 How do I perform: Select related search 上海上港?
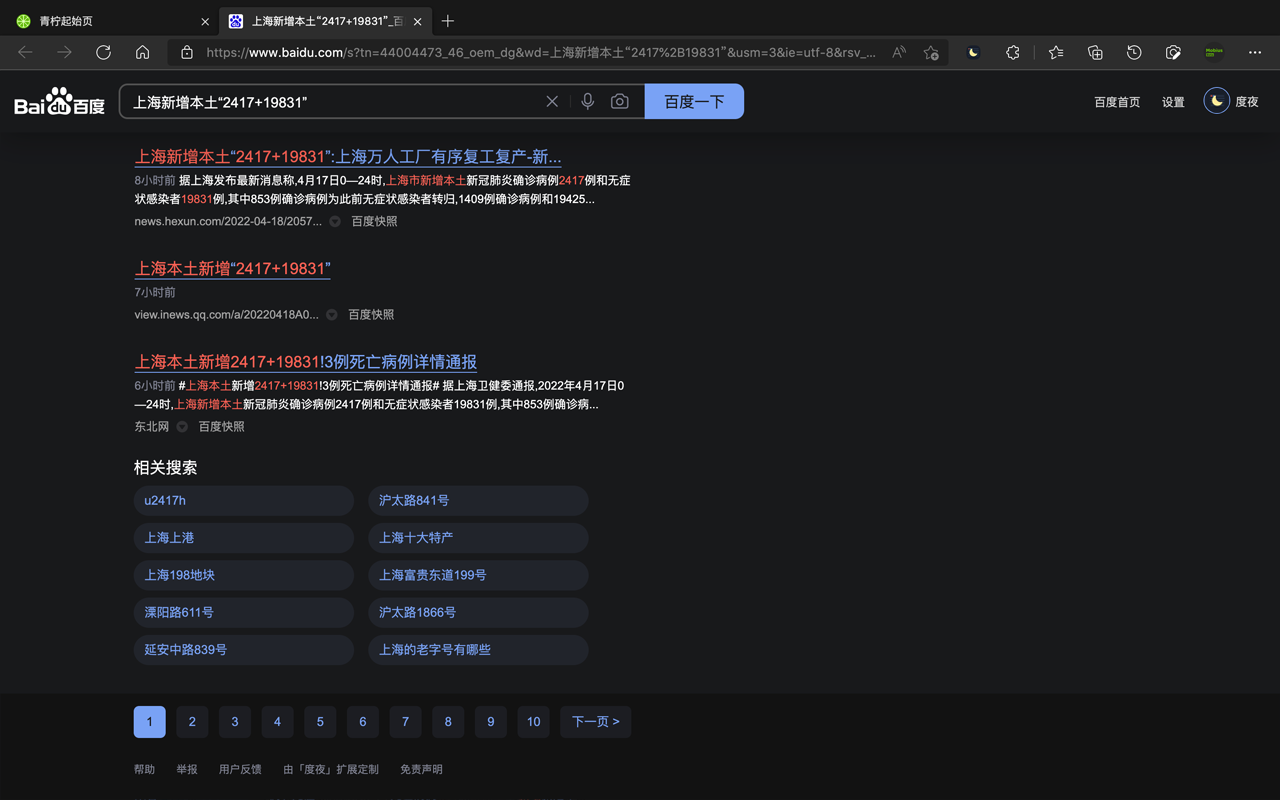pos(244,538)
